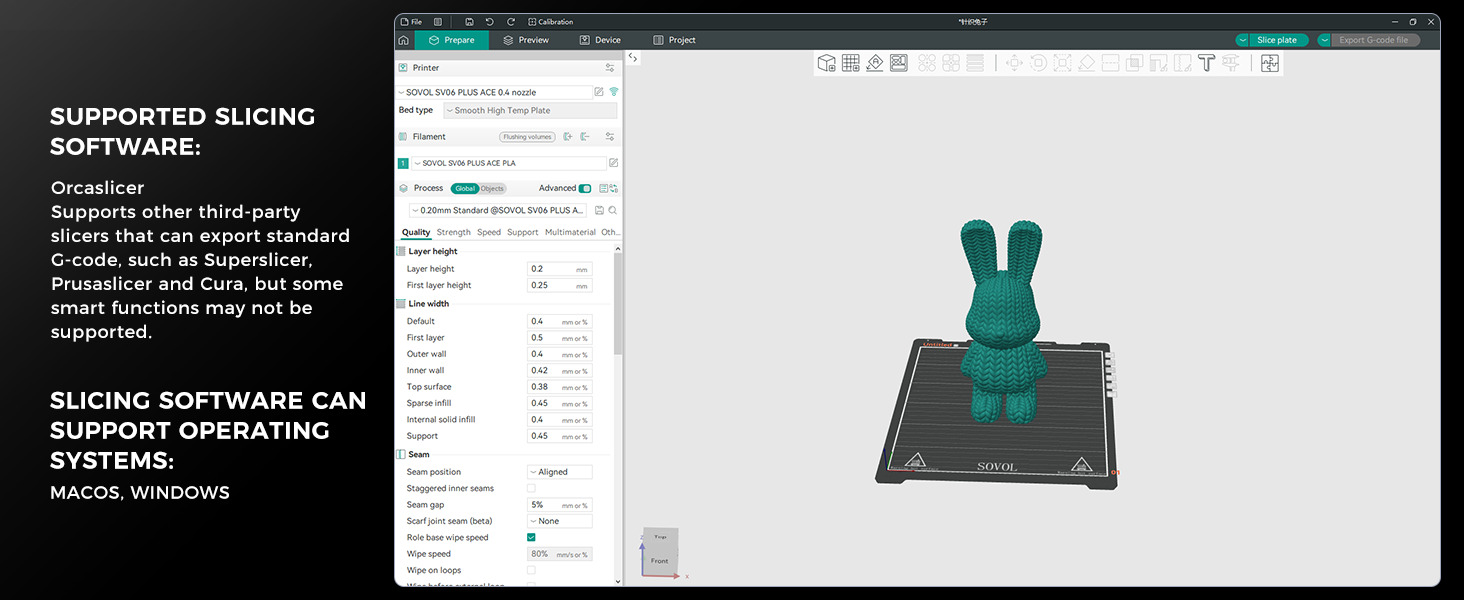Image resolution: width=1464 pixels, height=600 pixels.
Task: Enable Staggered inner seams checkbox
Action: tap(531, 488)
